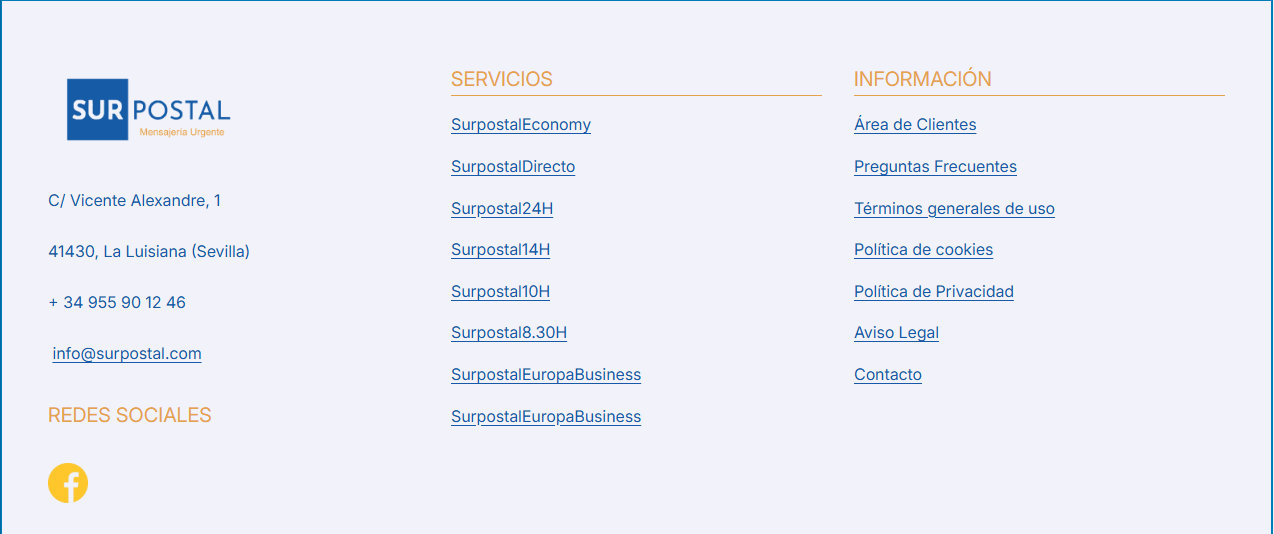View Términos generales de uso
Image resolution: width=1274 pixels, height=534 pixels.
click(954, 209)
